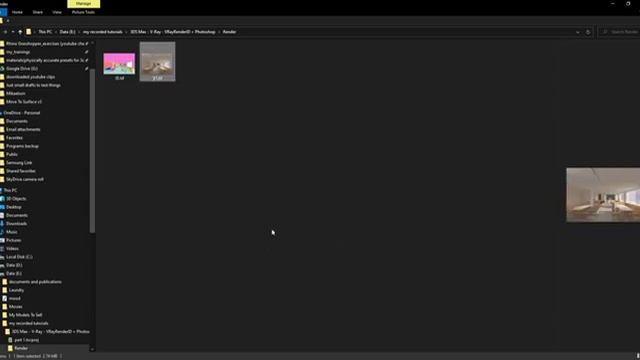The image size is (640, 360).
Task: Open OneDrive Email attachments folder
Action: pos(23,130)
